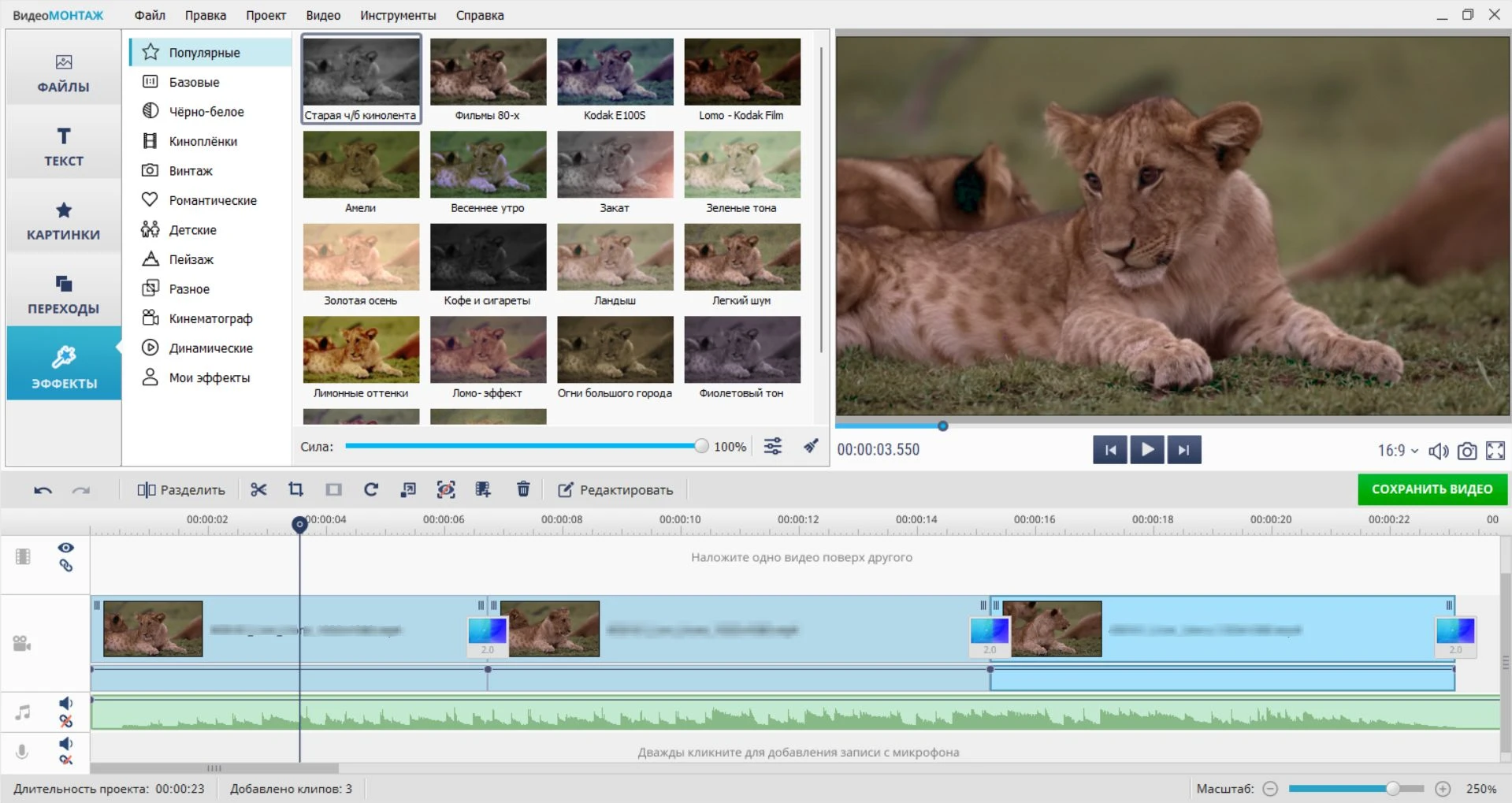This screenshot has width=1512, height=803.
Task: Mute the microphone track speaker
Action: 66,744
